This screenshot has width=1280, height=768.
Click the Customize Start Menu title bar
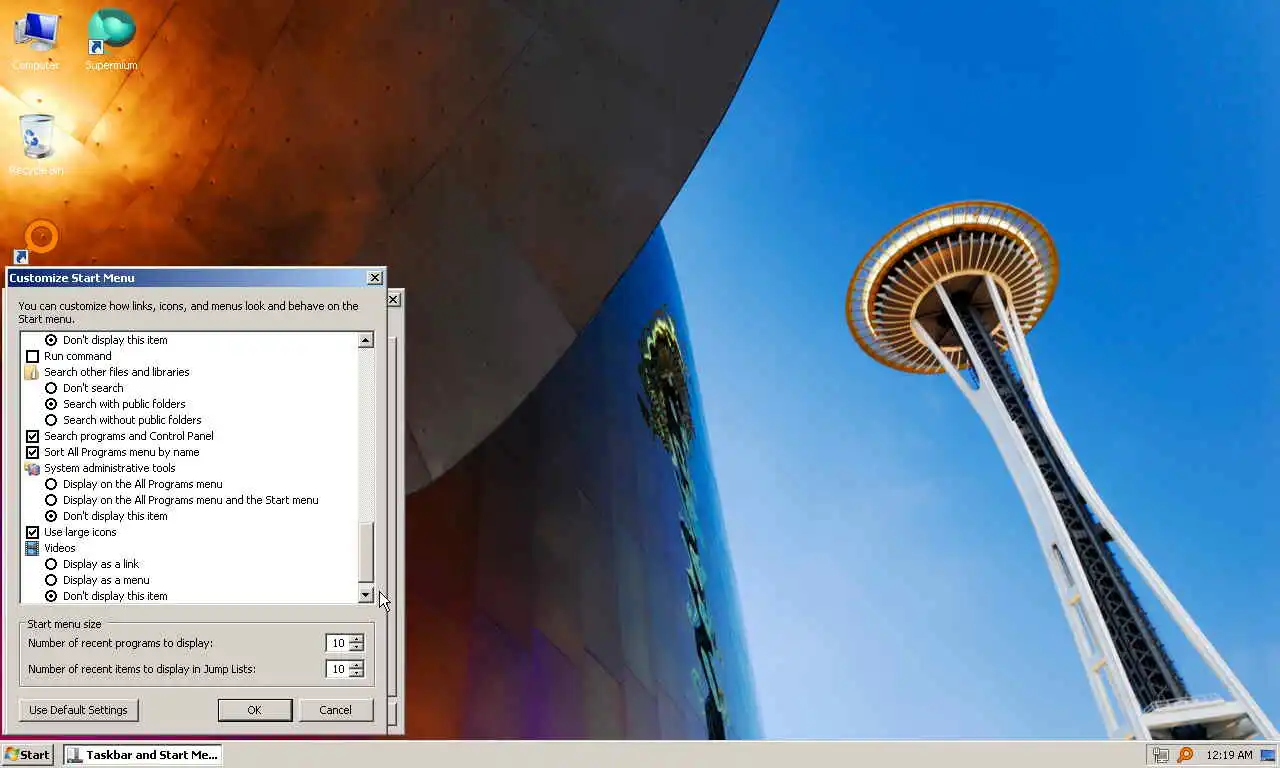(186, 278)
